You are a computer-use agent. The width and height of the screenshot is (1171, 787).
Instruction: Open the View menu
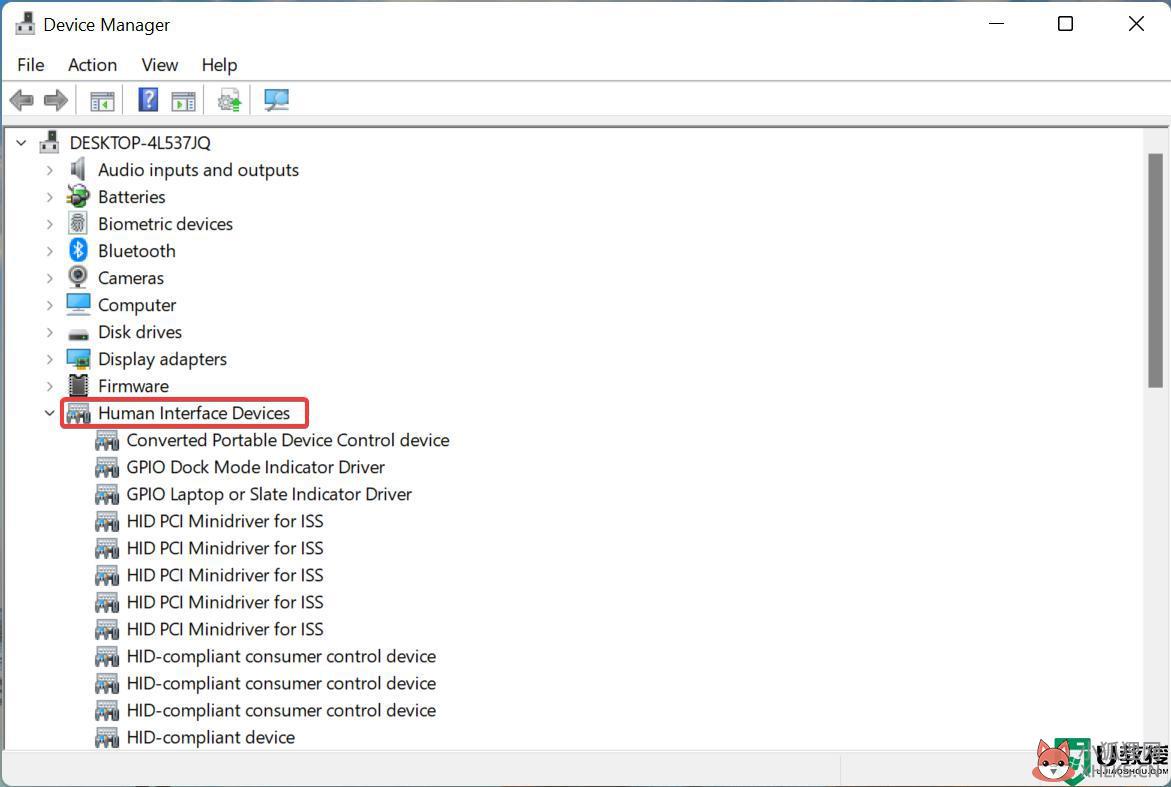(160, 65)
